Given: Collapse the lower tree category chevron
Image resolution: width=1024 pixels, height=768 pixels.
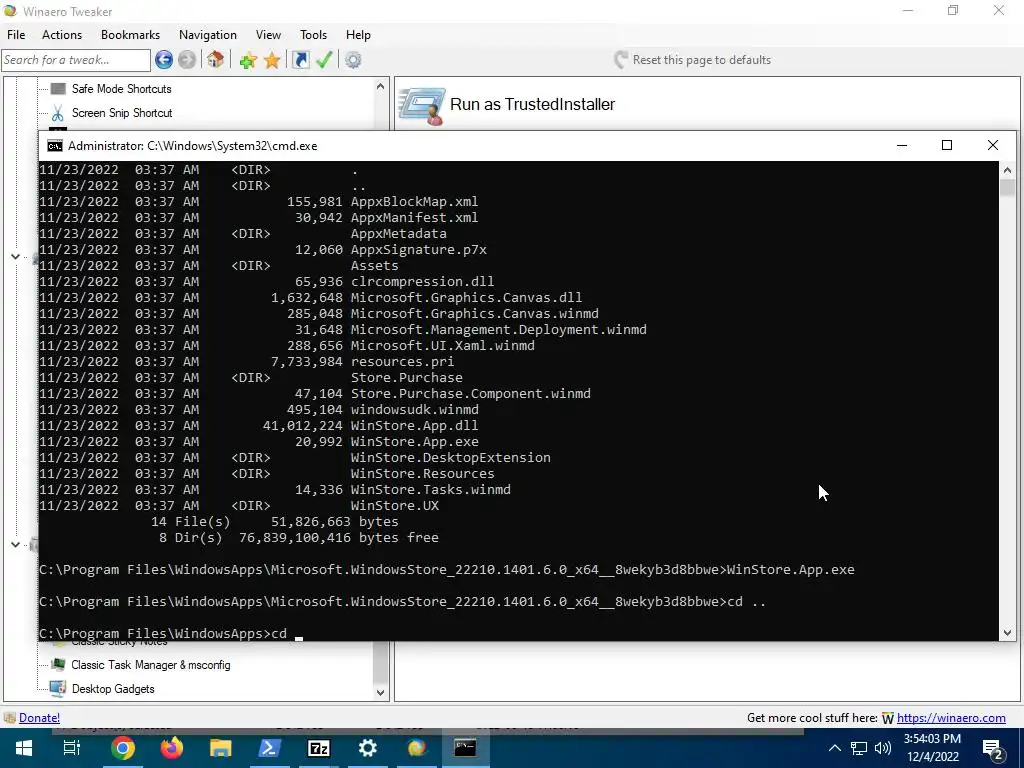Looking at the screenshot, I should (15, 543).
